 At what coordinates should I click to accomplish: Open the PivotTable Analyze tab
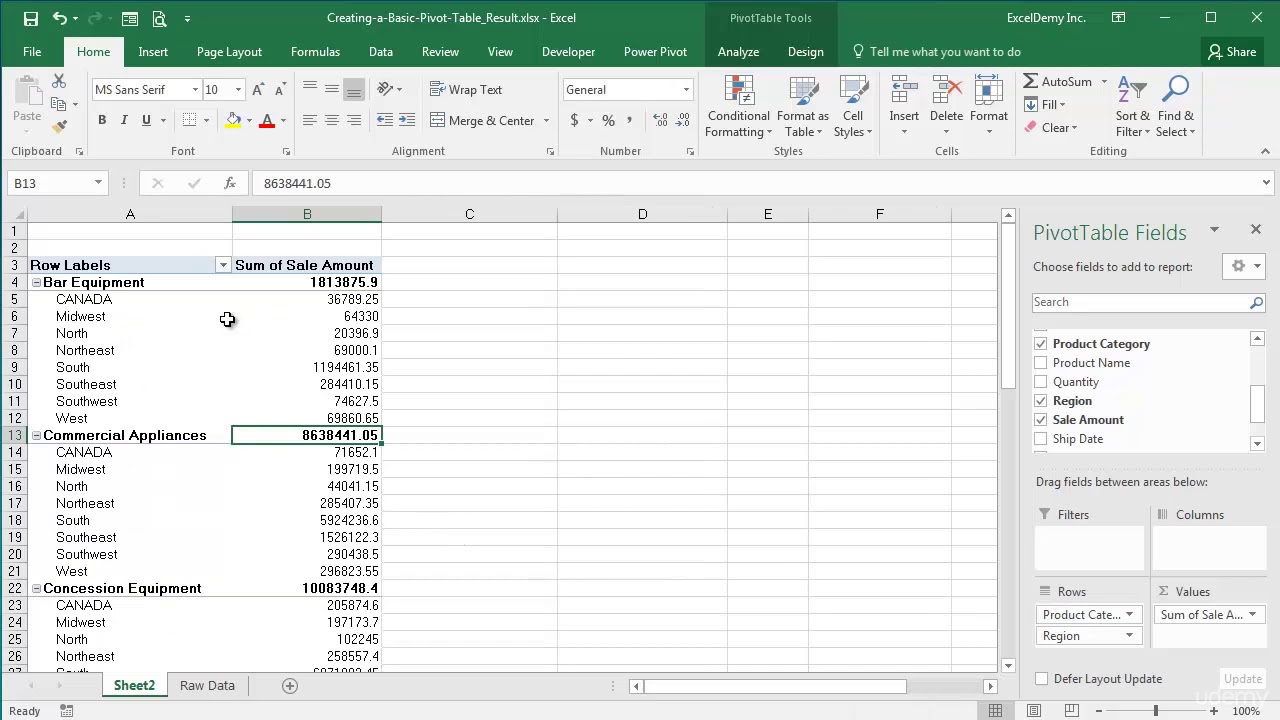click(738, 52)
